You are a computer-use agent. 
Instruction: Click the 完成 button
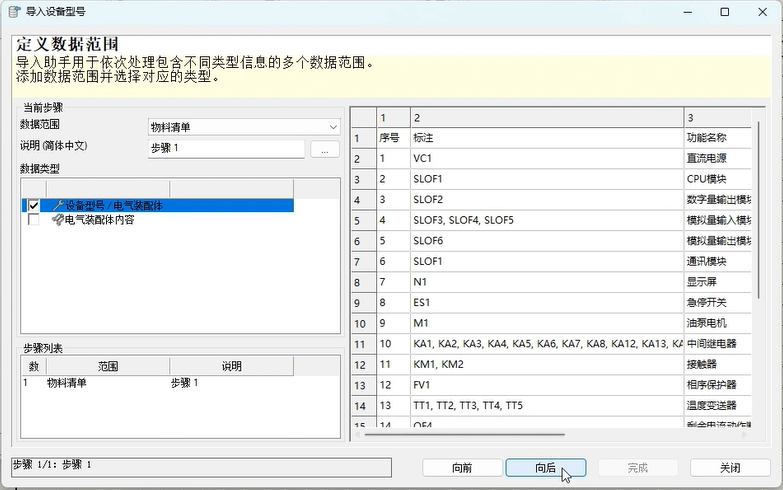(638, 468)
